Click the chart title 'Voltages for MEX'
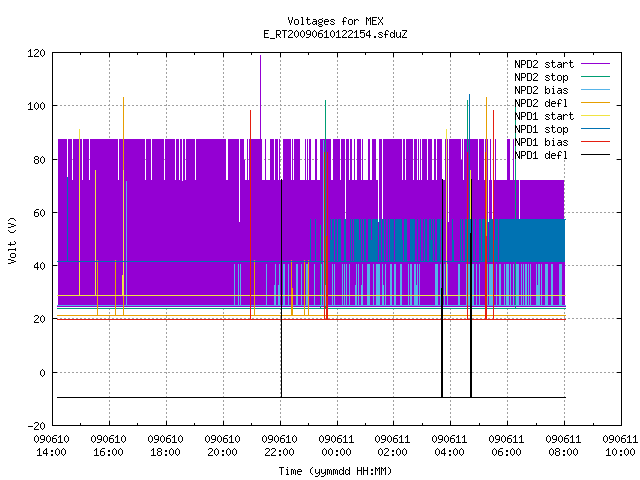Screen dimensions: 640x480 (335, 21)
